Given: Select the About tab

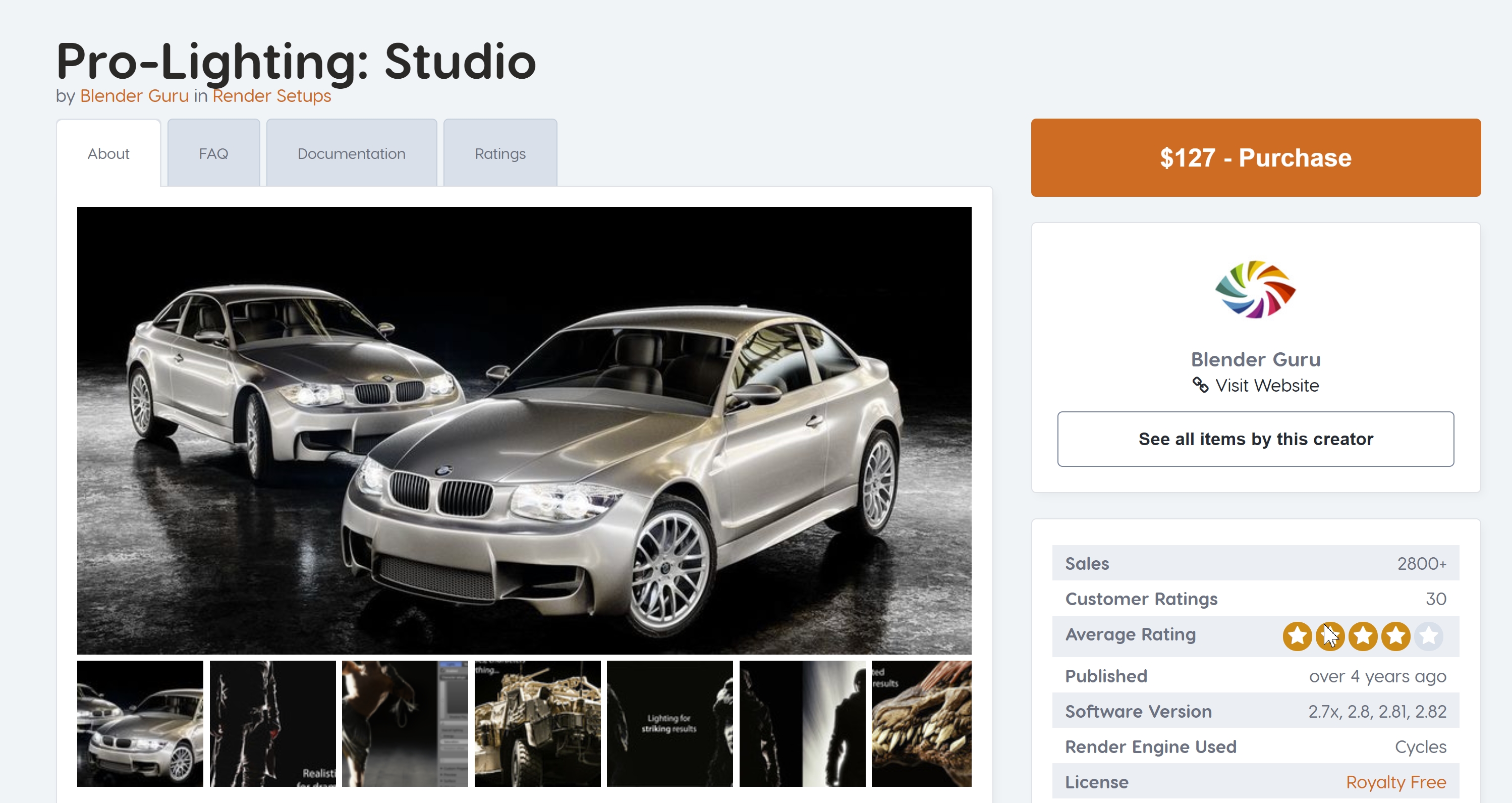Looking at the screenshot, I should tap(108, 154).
